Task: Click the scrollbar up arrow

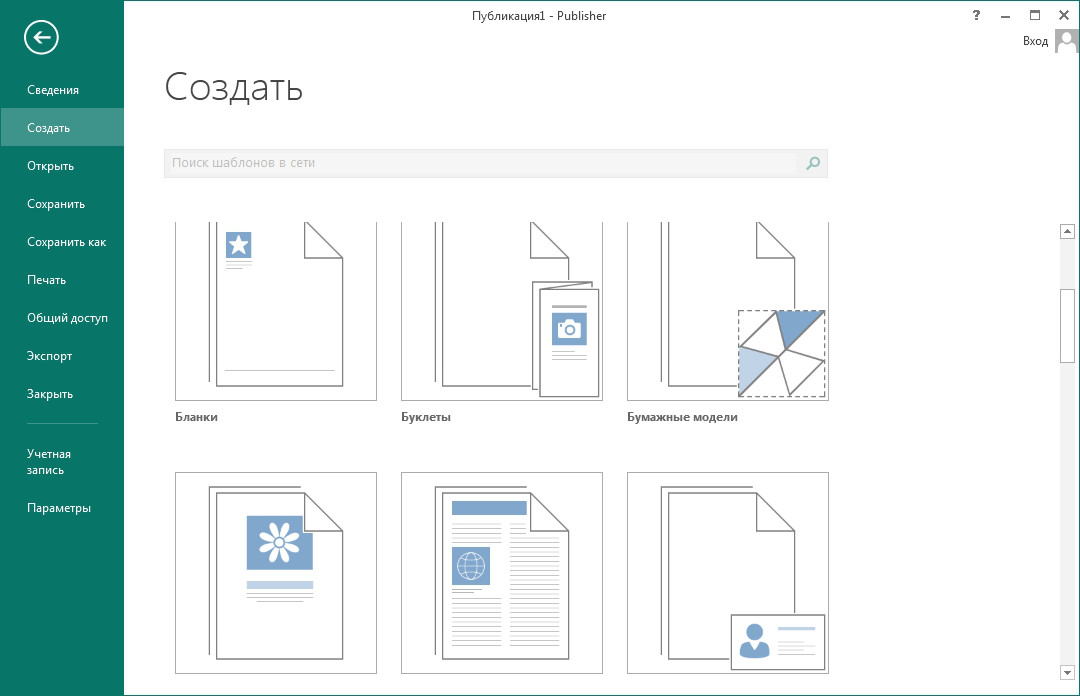Action: point(1066,230)
